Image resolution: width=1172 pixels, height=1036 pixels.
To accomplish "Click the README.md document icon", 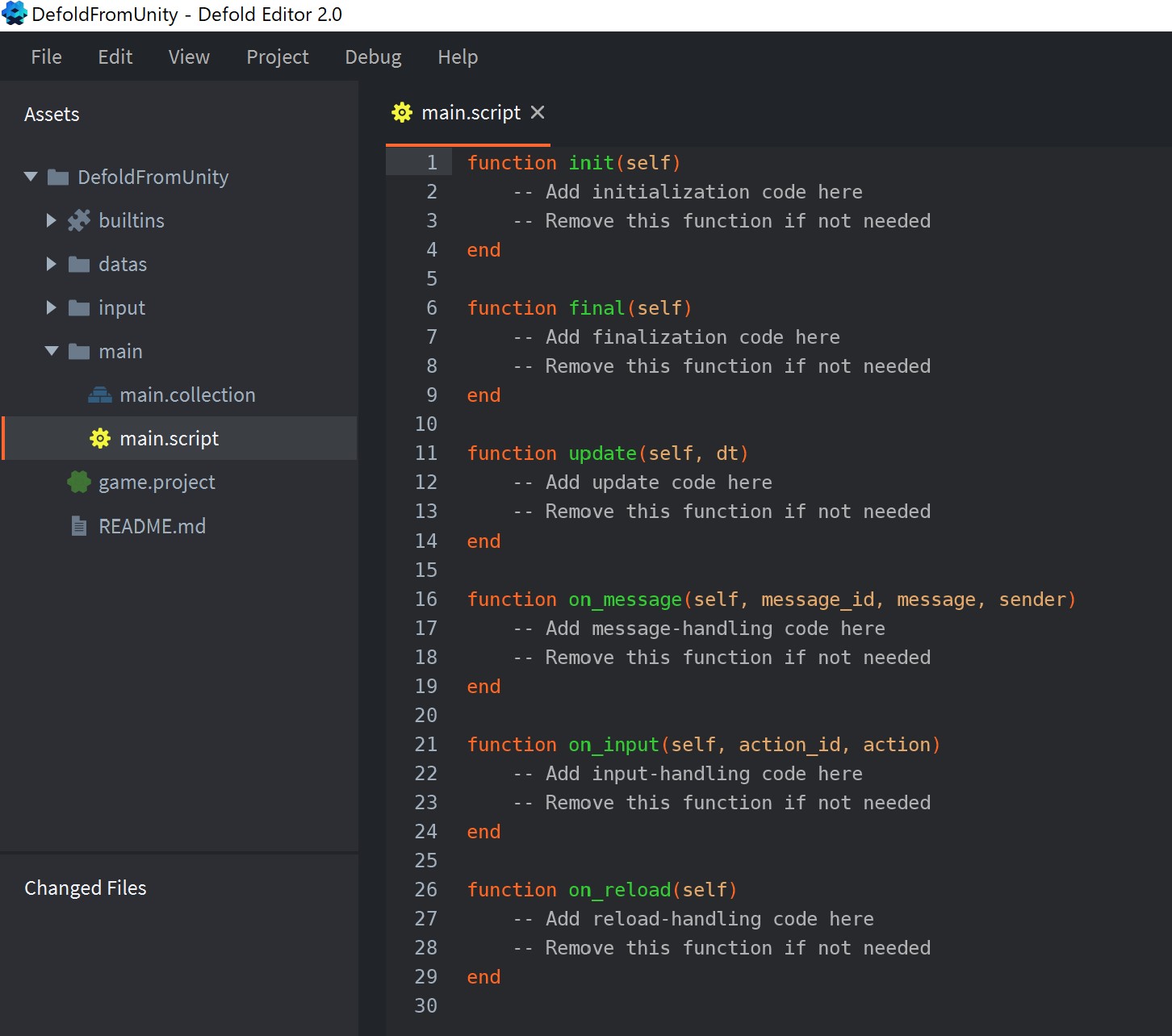I will click(x=79, y=526).
